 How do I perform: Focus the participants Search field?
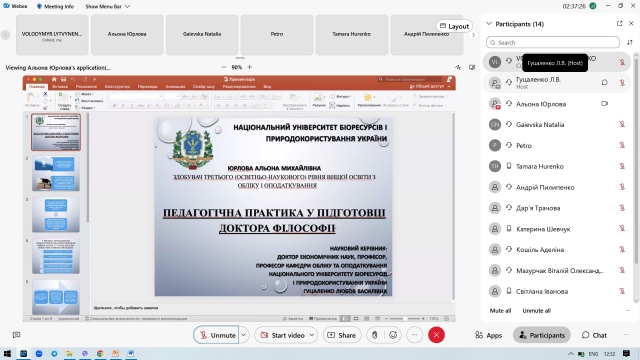[x=553, y=42]
